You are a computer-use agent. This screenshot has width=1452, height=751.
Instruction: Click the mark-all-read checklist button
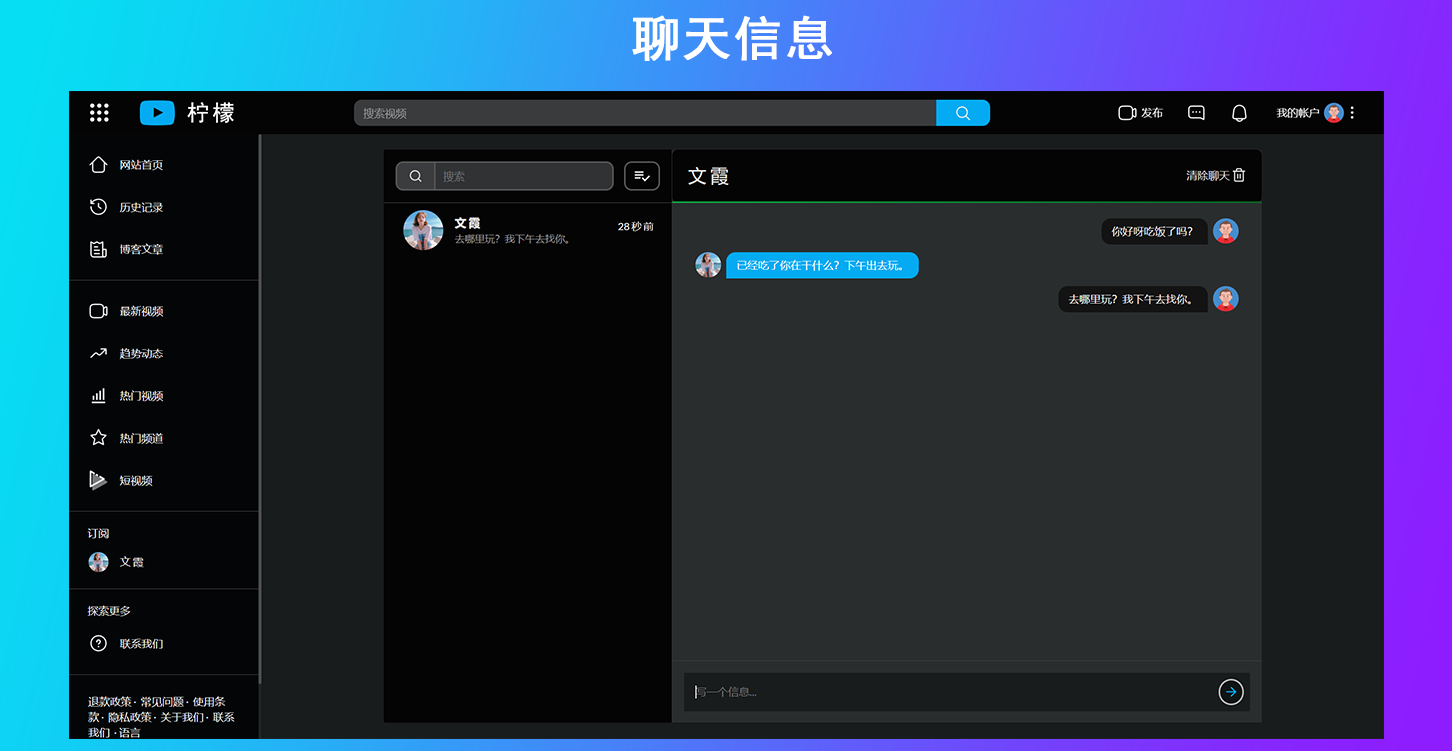click(x=642, y=176)
